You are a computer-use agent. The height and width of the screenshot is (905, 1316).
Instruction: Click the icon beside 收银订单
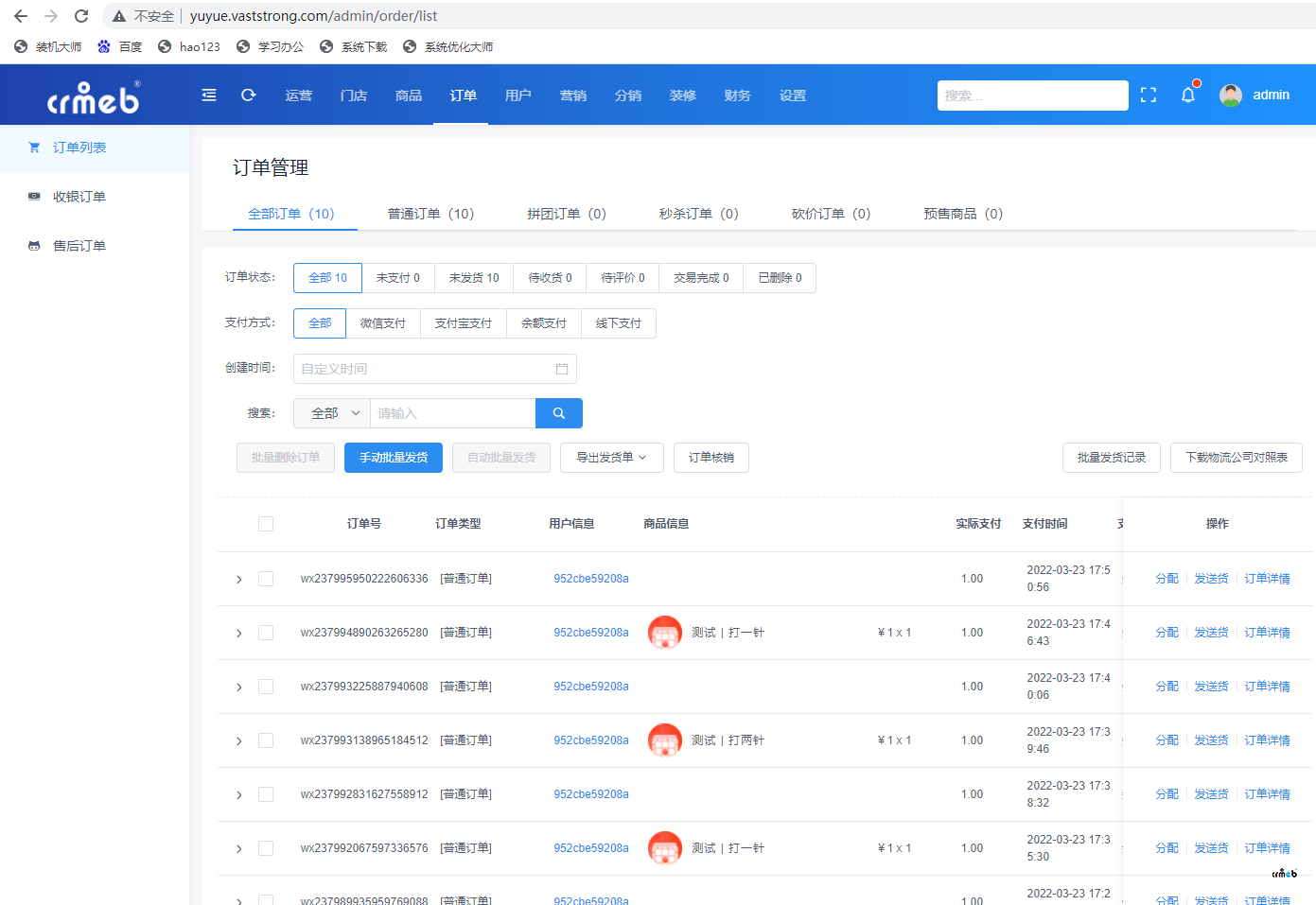[x=34, y=197]
